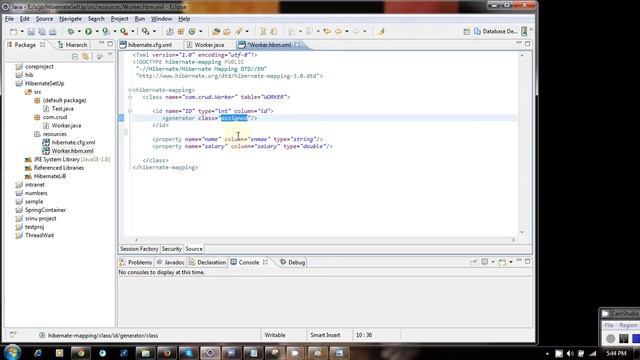This screenshot has height=360, width=640.
Task: Switch to the Declaration view tab
Action: point(207,262)
